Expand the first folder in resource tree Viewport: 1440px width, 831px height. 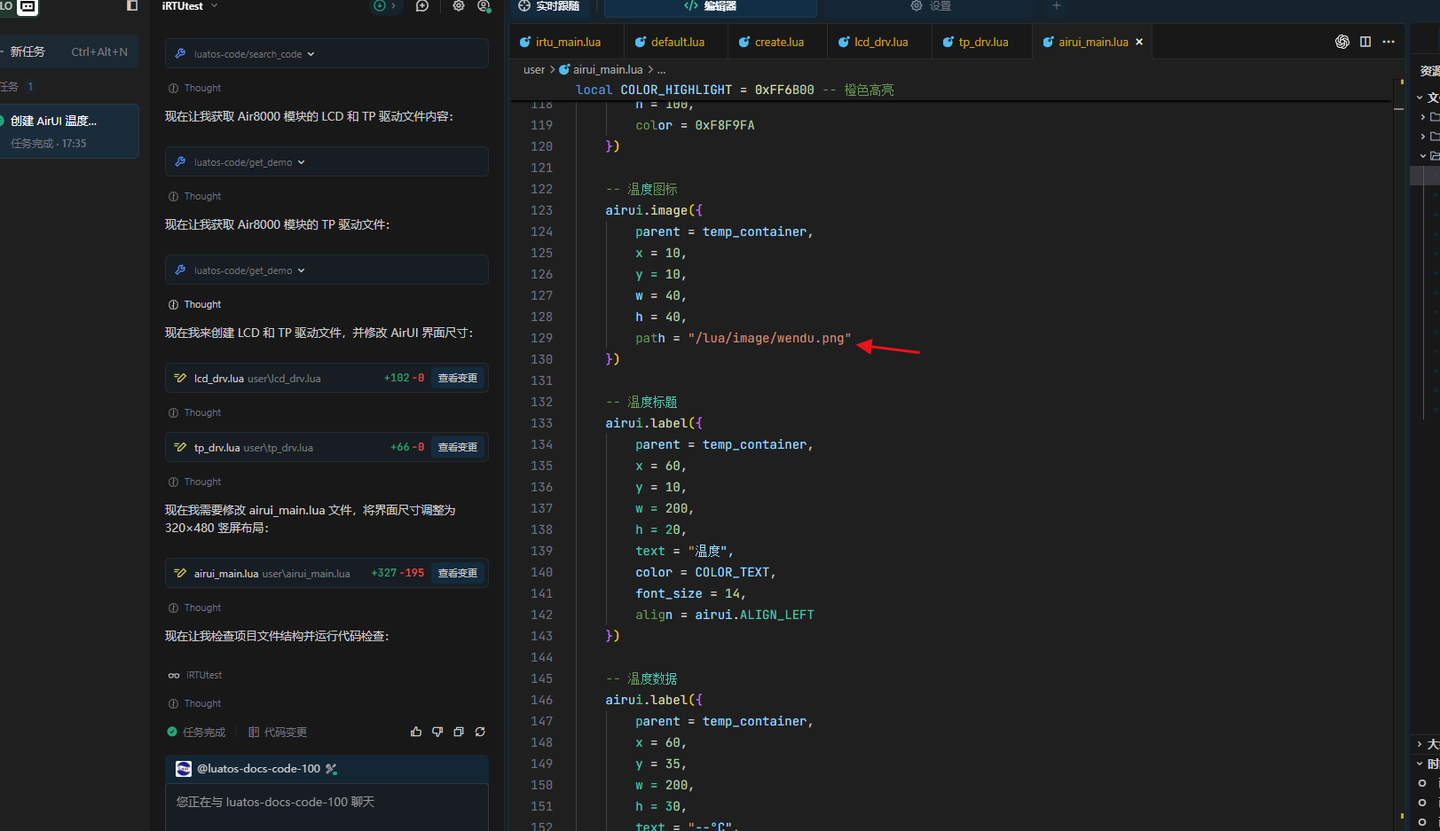1423,117
